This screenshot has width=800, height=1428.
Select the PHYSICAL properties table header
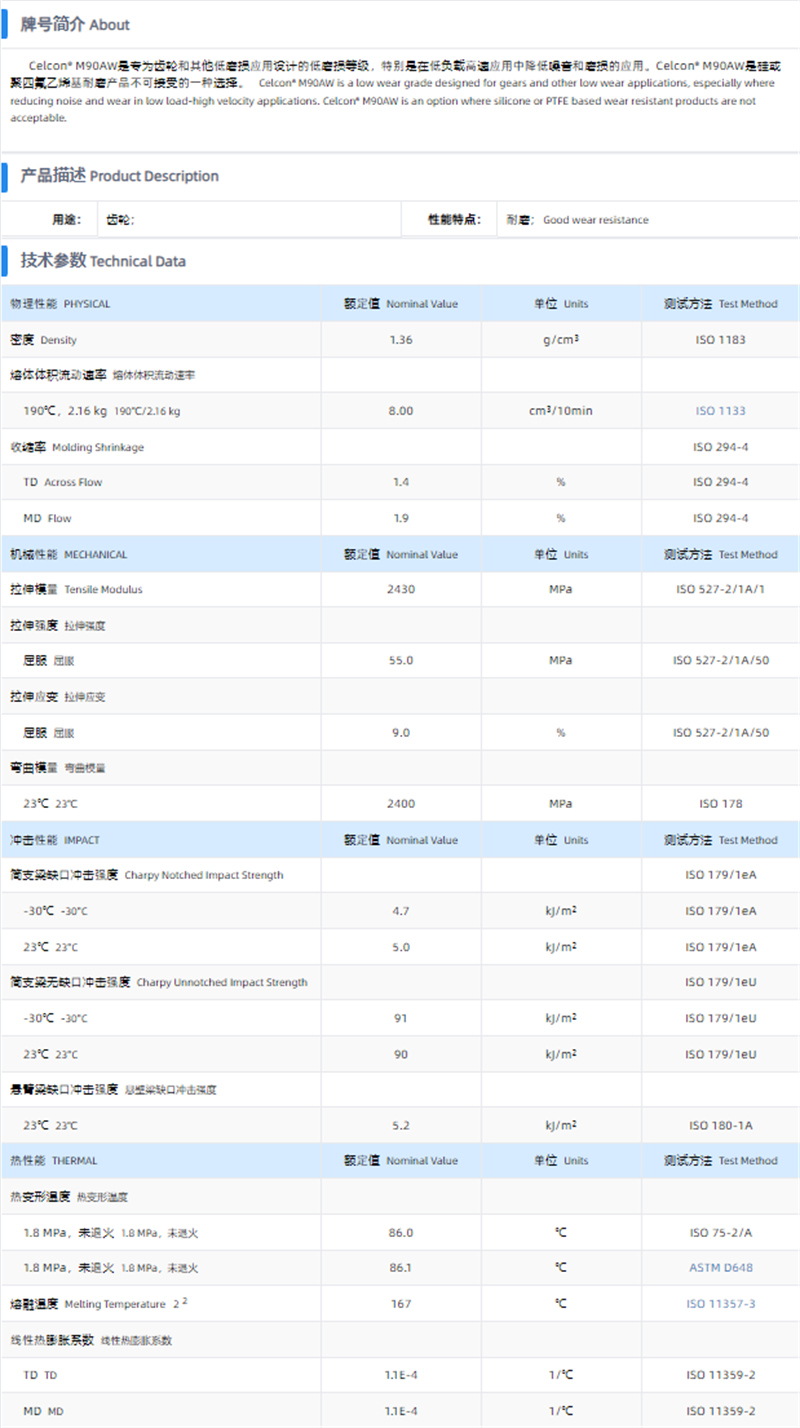click(60, 304)
